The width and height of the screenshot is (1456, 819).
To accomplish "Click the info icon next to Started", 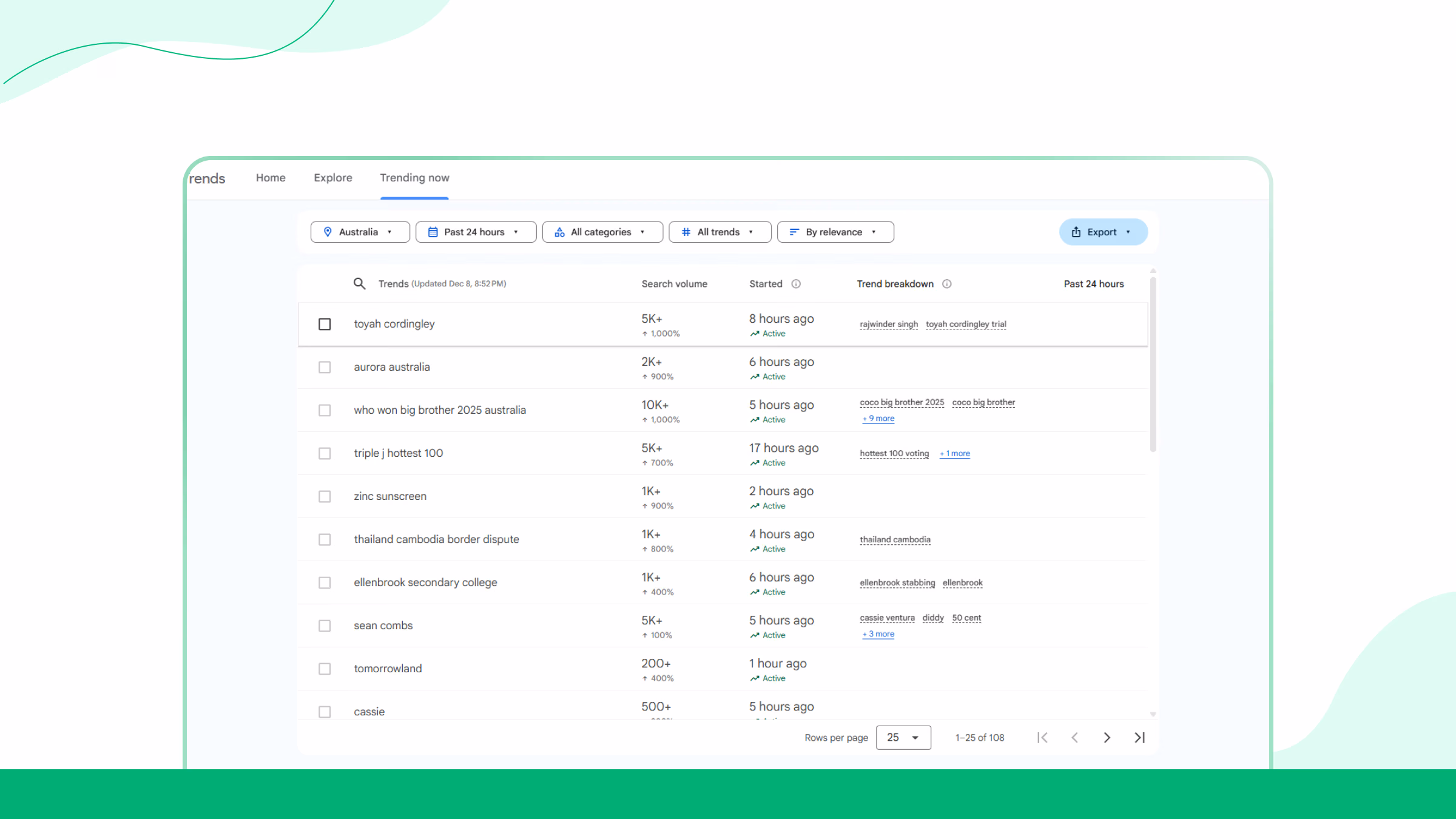I will coord(796,284).
